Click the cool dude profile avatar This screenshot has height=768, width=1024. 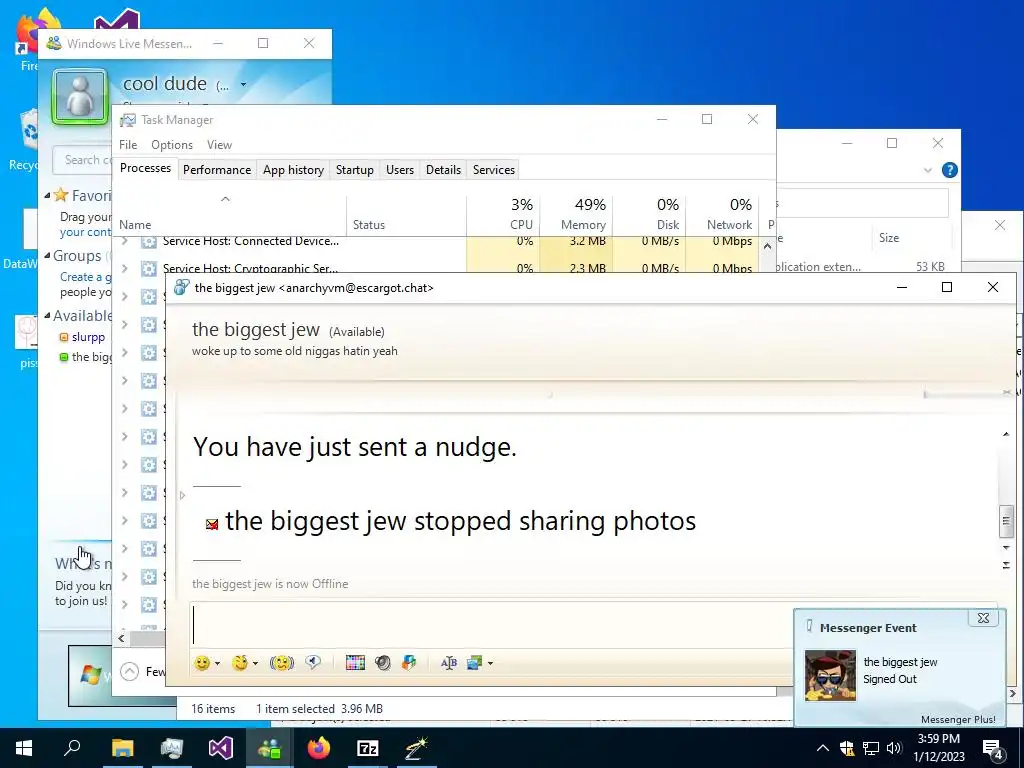coord(80,97)
